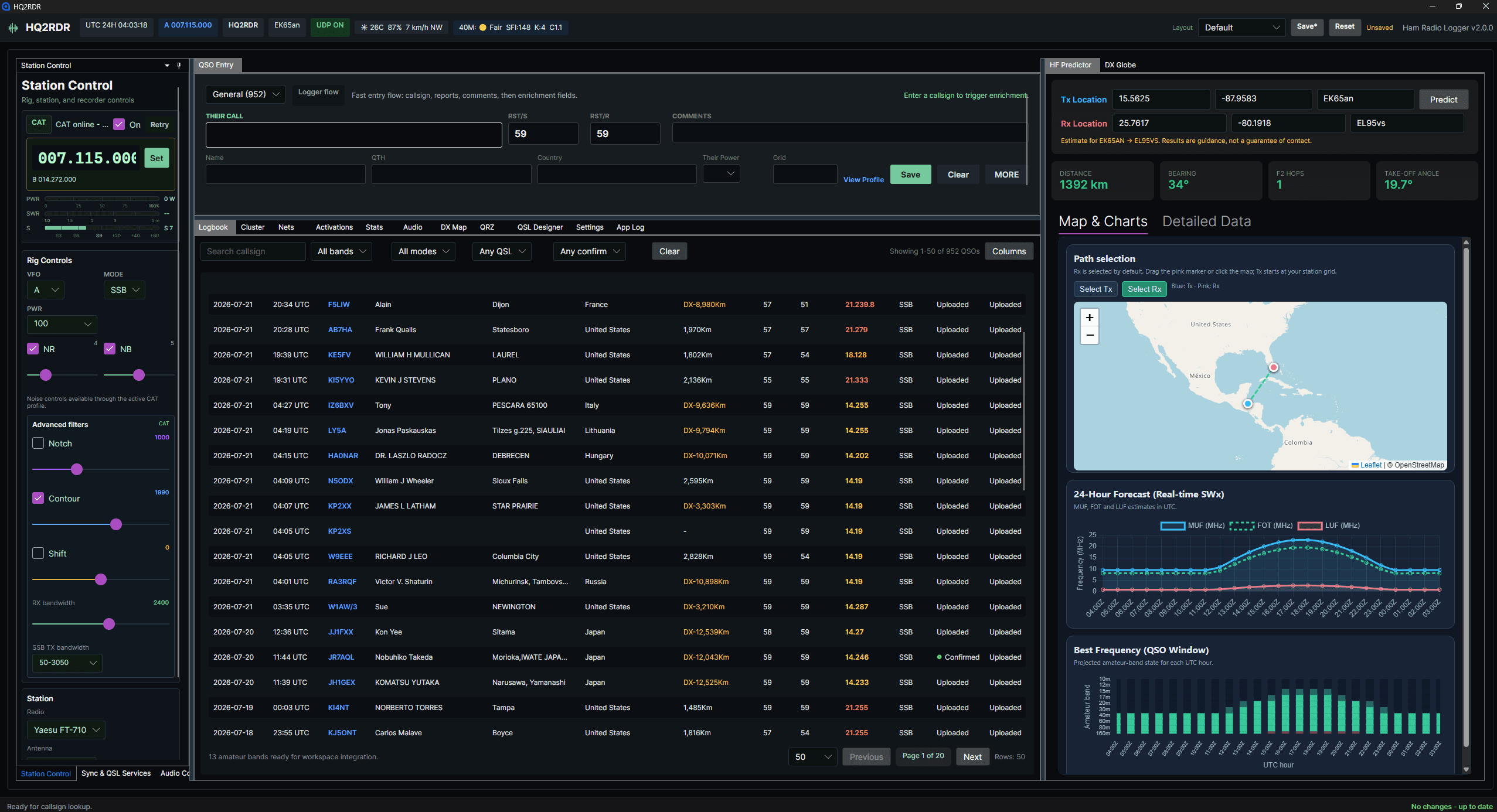The image size is (1497, 812).
Task: Open the Layout Default dropdown
Action: (1241, 28)
